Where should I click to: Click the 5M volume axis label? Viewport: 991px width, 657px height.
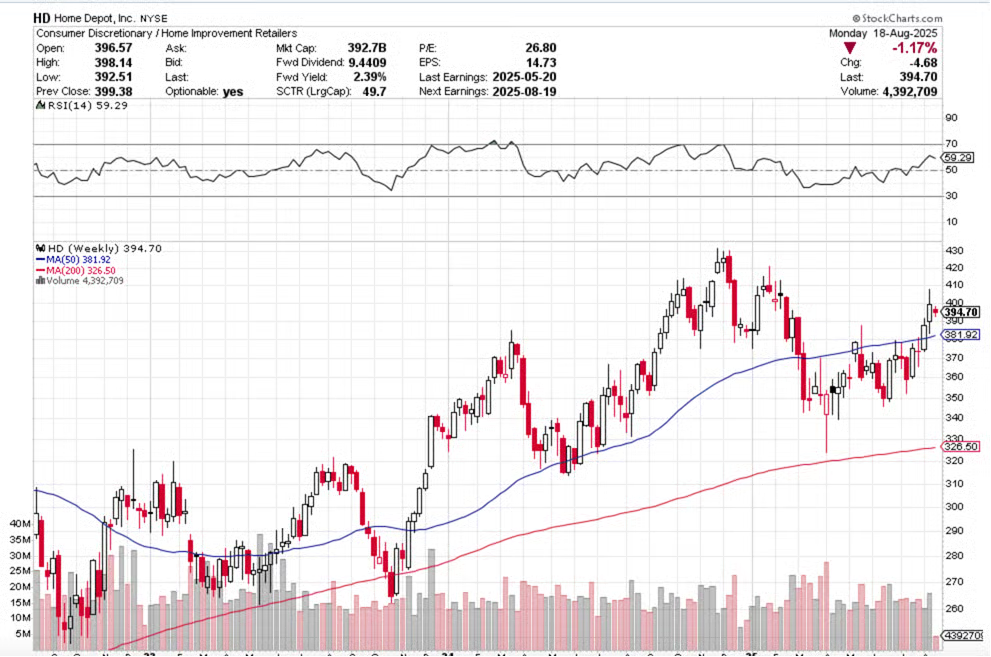(x=23, y=634)
